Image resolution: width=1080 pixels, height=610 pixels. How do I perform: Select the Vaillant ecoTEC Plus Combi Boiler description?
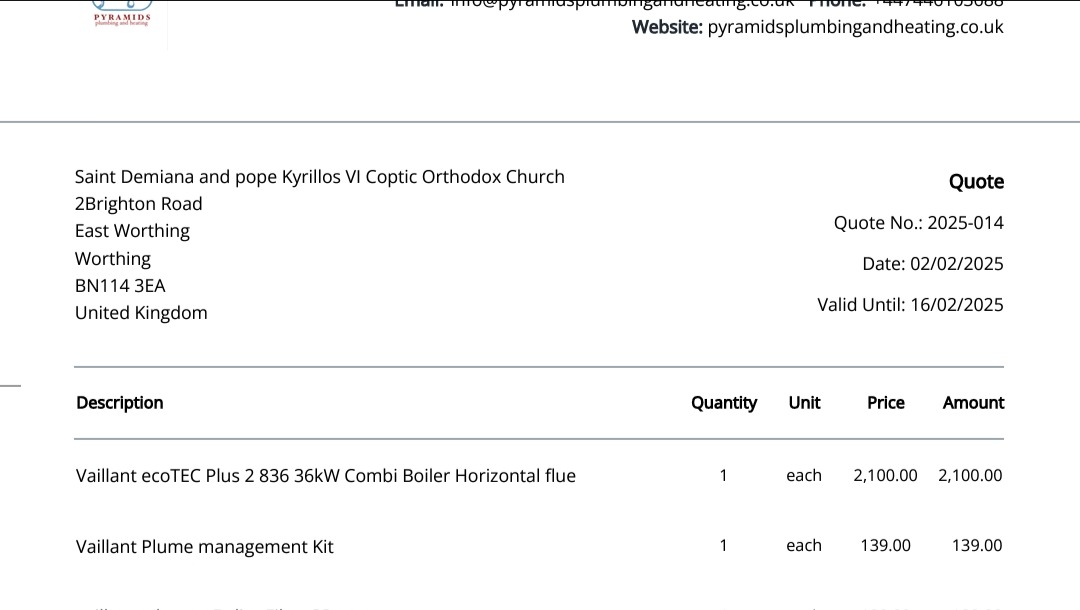click(x=326, y=476)
